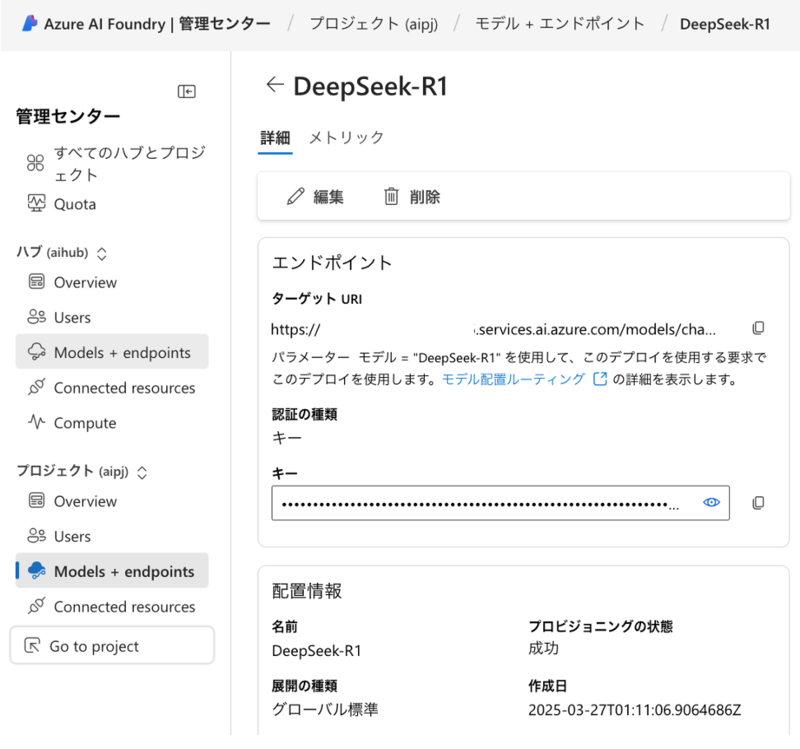This screenshot has width=800, height=749.
Task: Click the 名前 value DeepSeek-R1
Action: pos(316,651)
